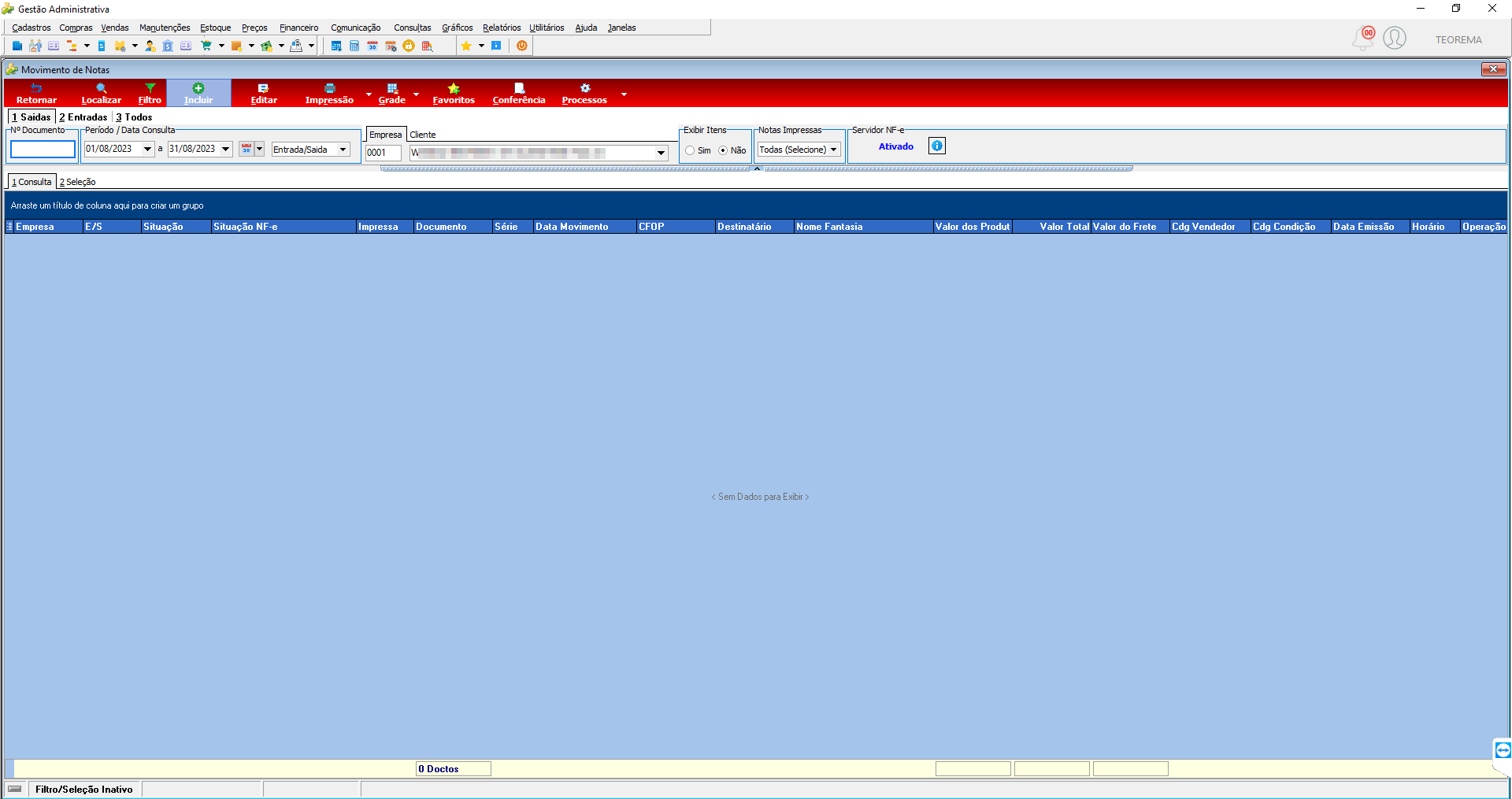The image size is (1512, 799).
Task: Open the Processos gear tool
Action: [584, 94]
